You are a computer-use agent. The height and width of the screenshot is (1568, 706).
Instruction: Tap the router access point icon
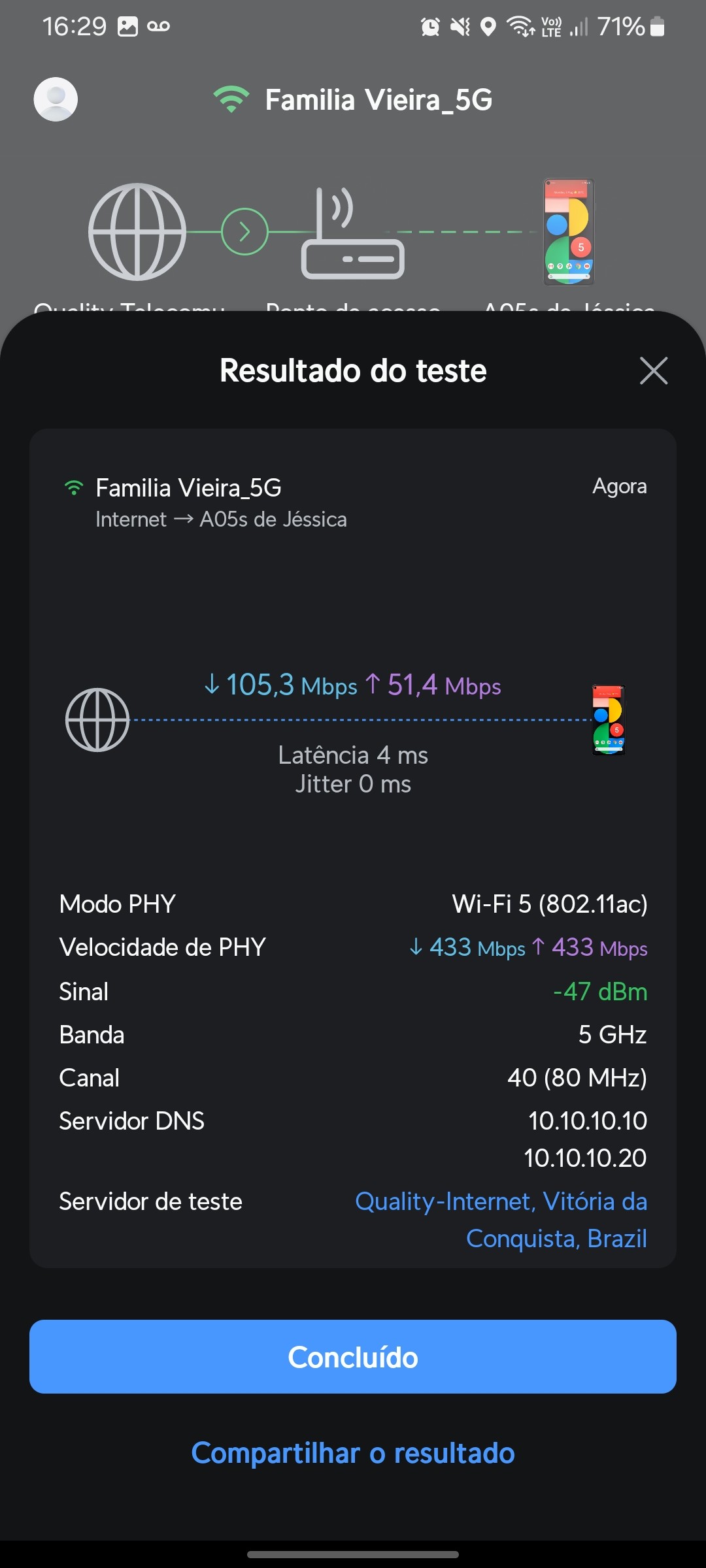(x=352, y=234)
